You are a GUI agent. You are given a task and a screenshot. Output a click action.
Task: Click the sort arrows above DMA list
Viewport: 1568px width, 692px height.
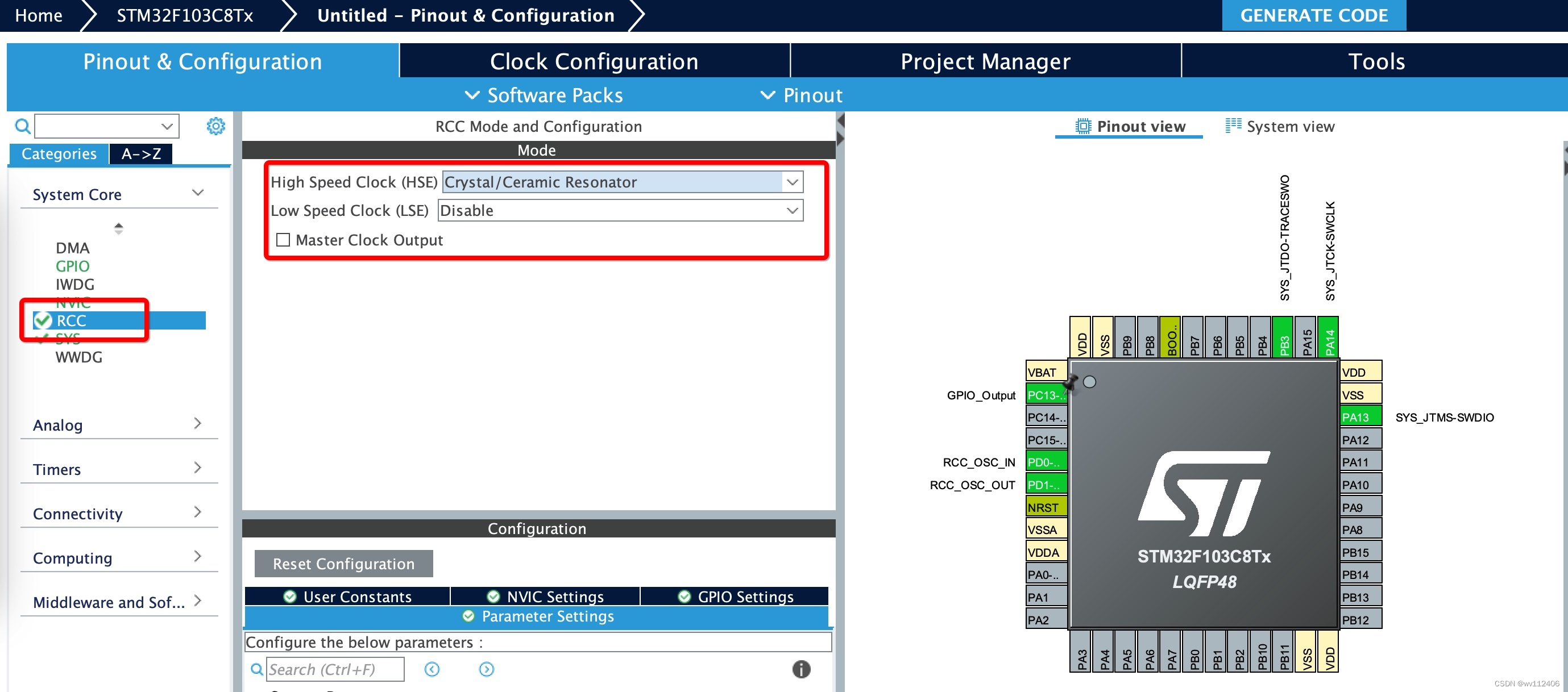[x=119, y=228]
